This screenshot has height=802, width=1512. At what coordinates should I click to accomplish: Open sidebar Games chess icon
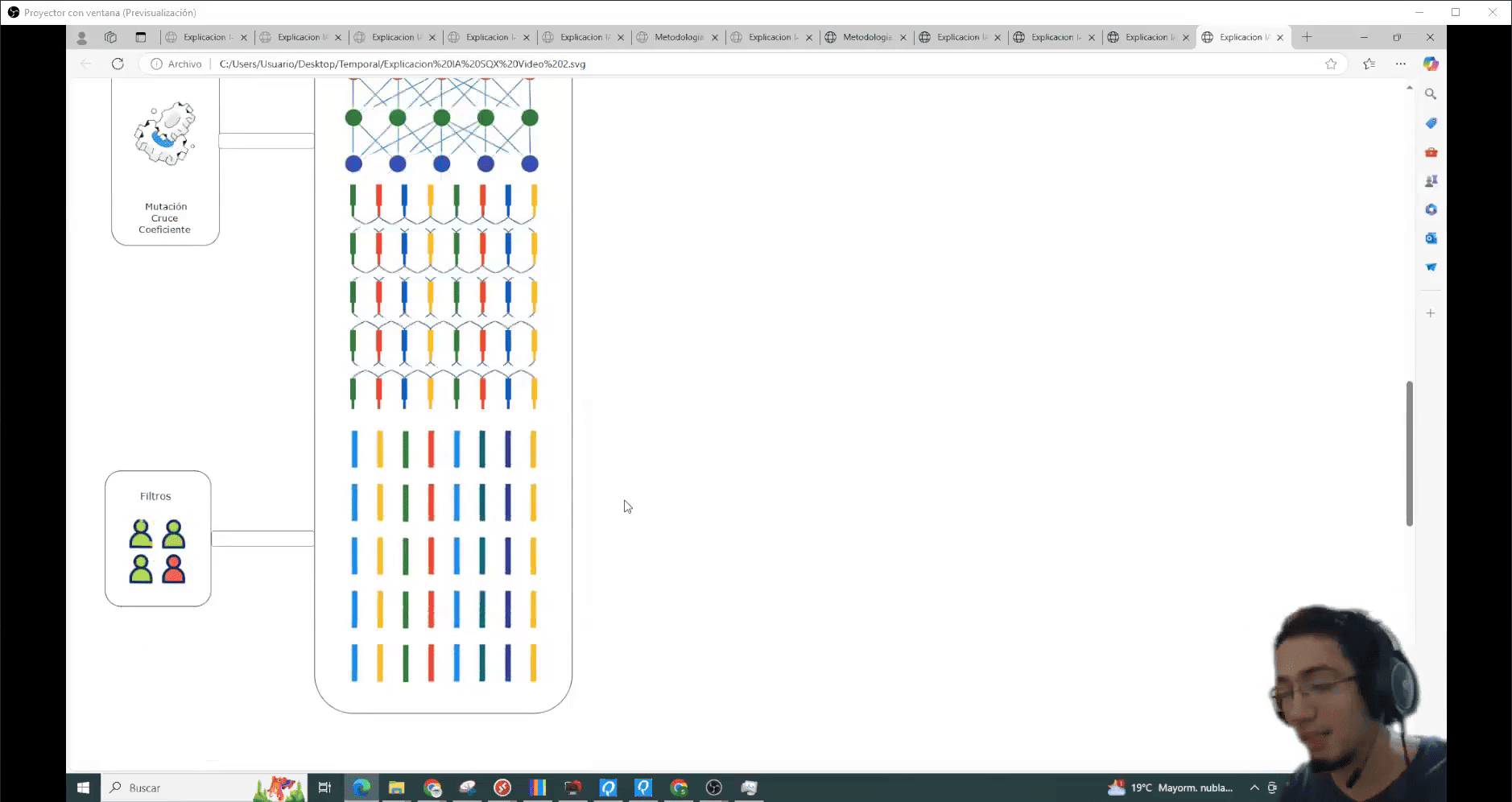click(1431, 181)
